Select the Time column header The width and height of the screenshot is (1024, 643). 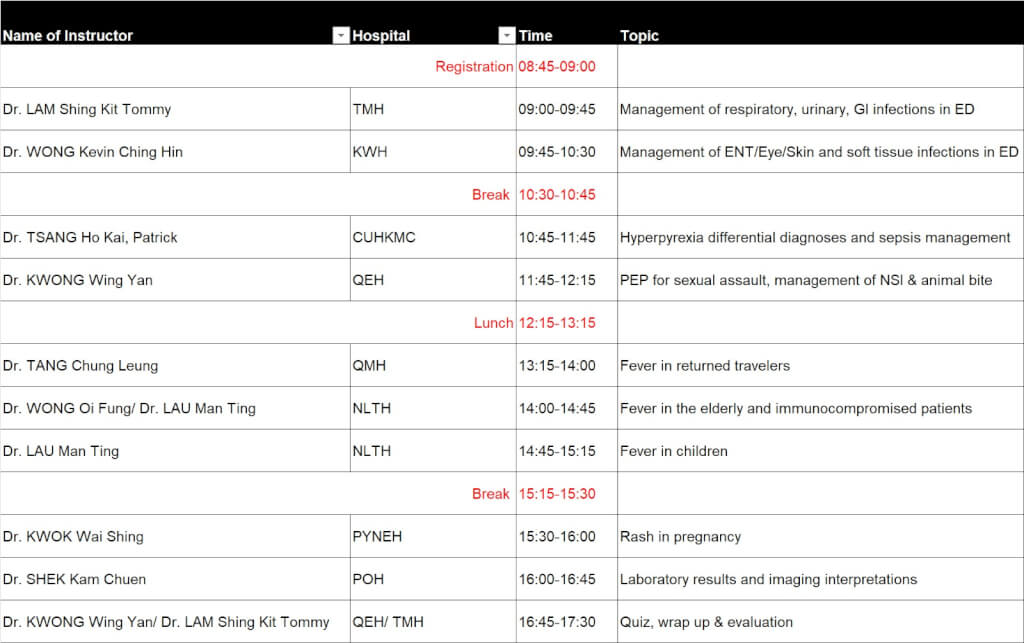(x=535, y=36)
